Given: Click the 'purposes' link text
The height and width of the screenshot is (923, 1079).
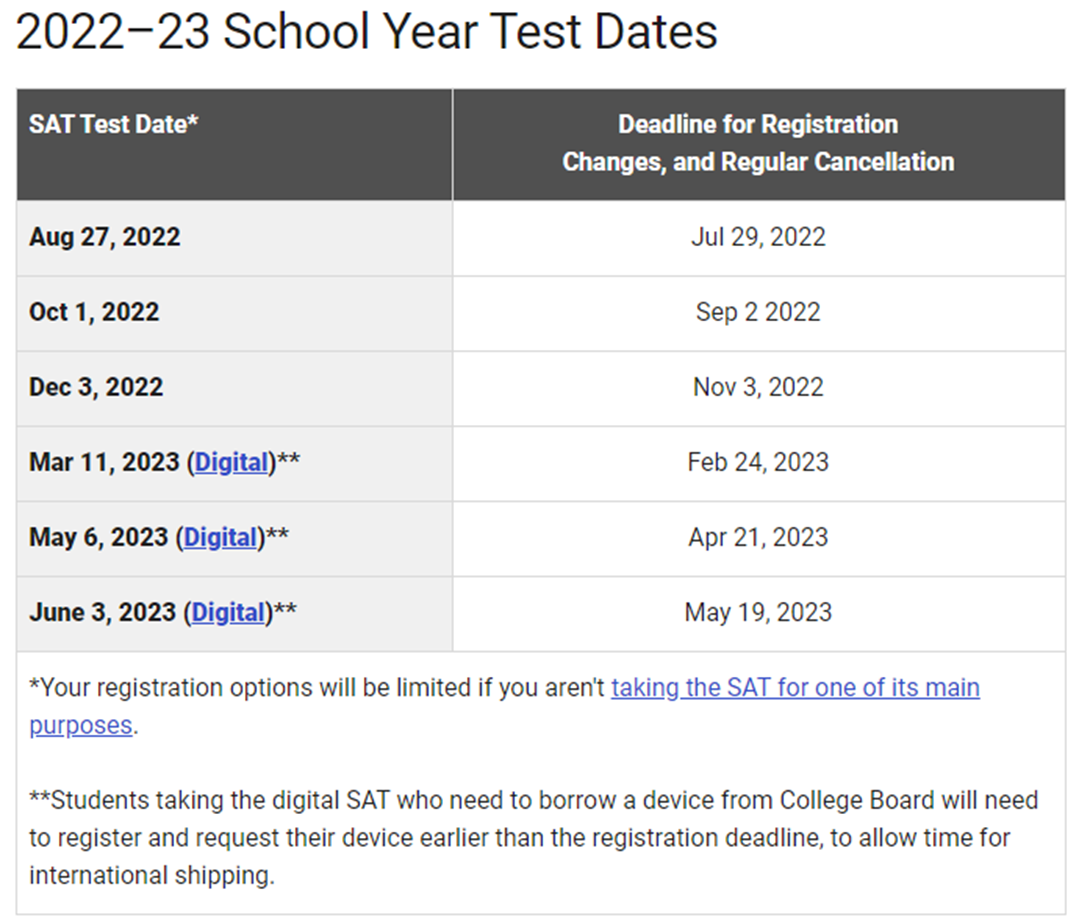Looking at the screenshot, I should click(x=81, y=725).
